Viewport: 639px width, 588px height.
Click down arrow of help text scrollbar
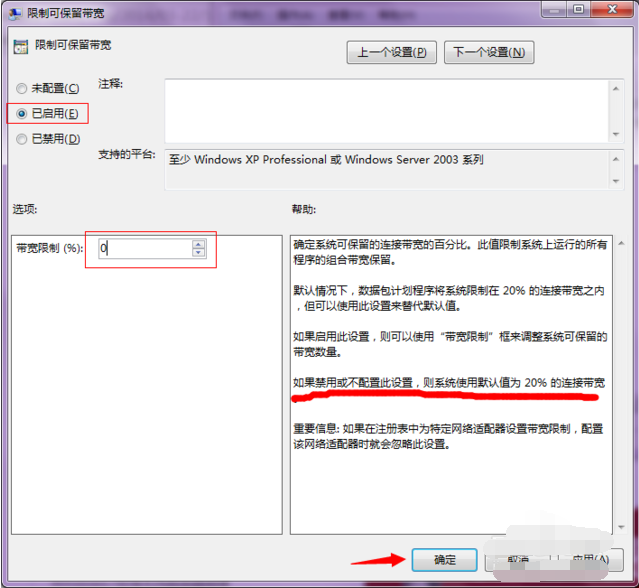point(621,527)
